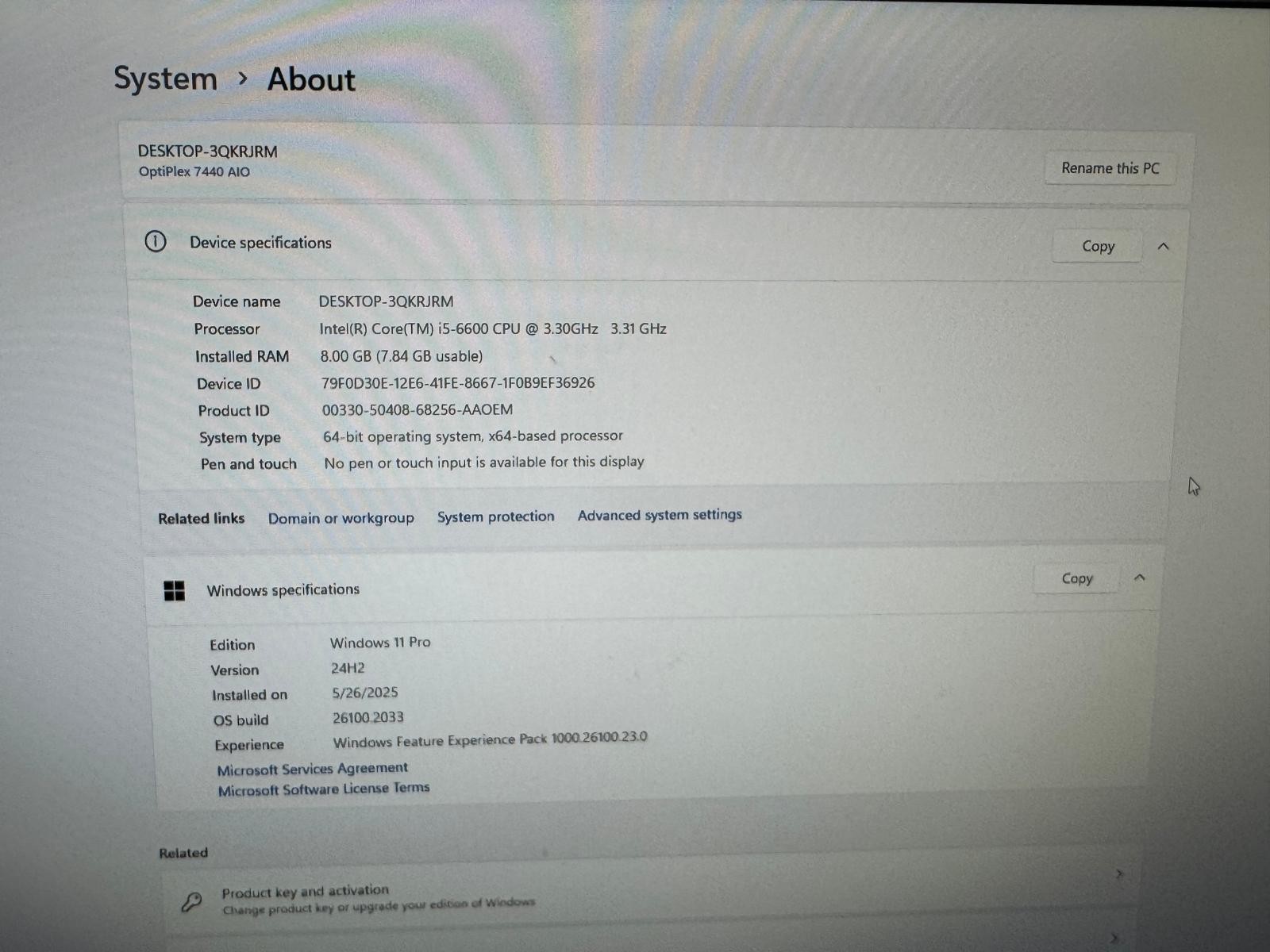Open System protection link
This screenshot has width=1270, height=952.
click(x=495, y=516)
